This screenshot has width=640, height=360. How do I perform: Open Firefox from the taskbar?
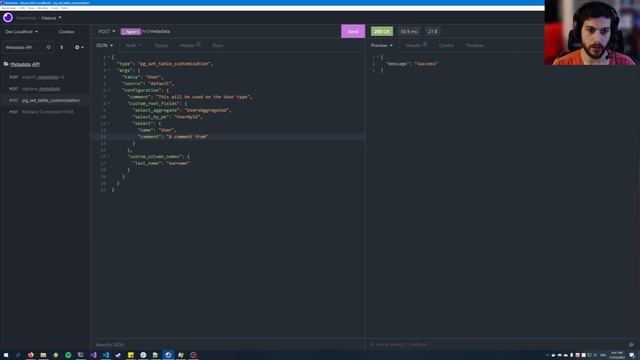pyautogui.click(x=31, y=355)
